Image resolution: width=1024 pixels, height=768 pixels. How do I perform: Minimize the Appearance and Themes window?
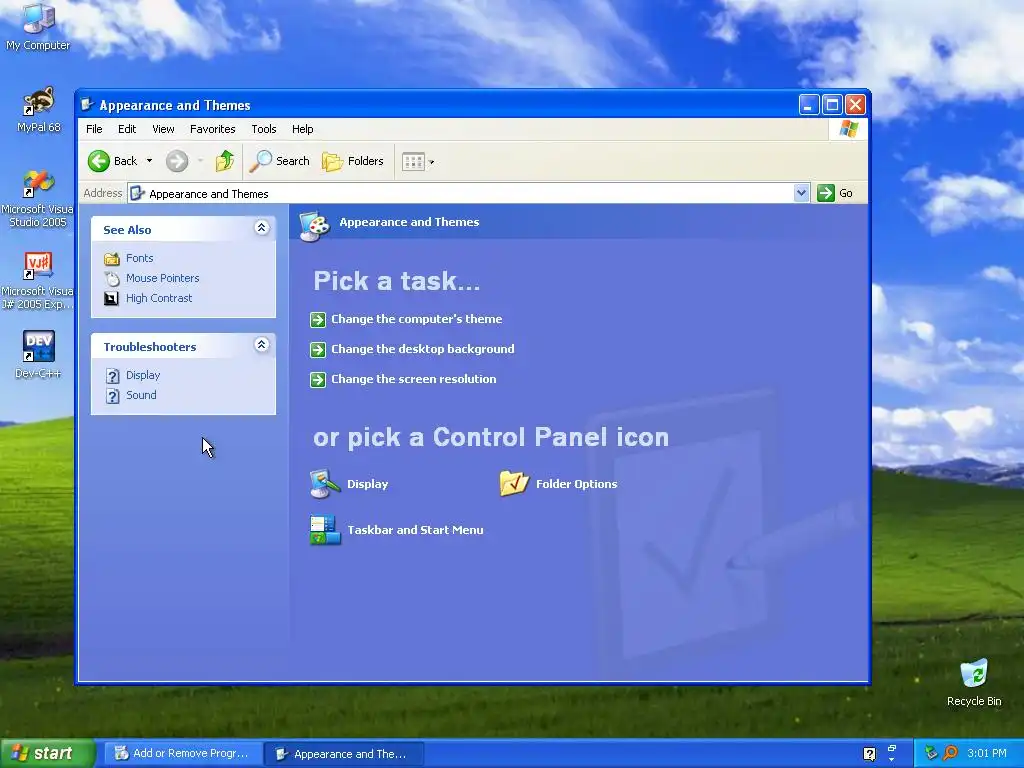click(x=808, y=104)
